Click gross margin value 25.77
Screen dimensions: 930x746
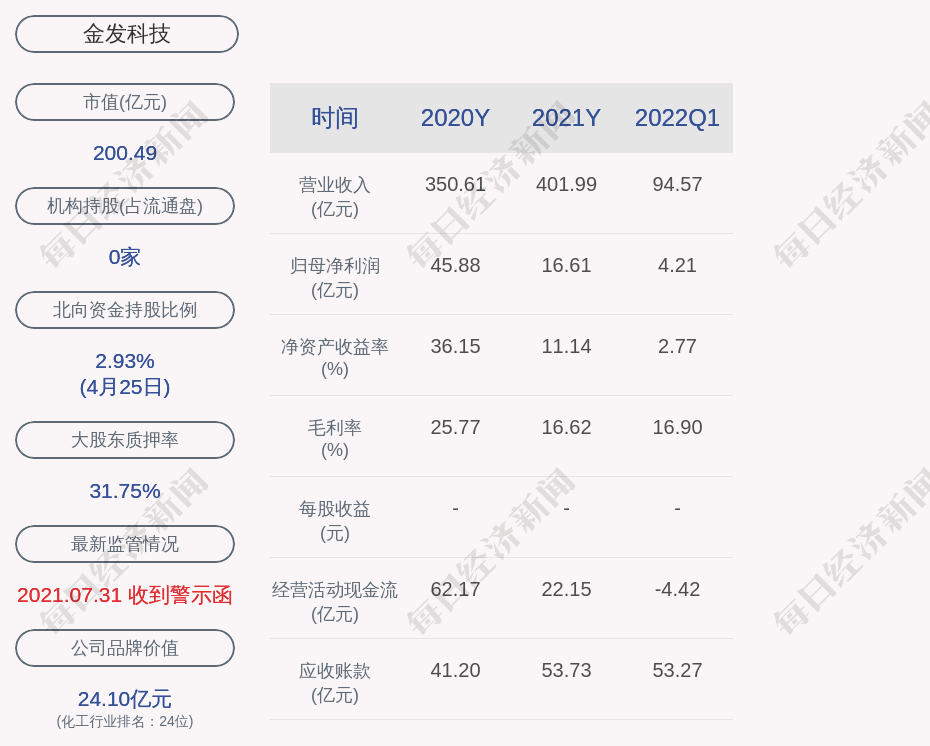(456, 427)
